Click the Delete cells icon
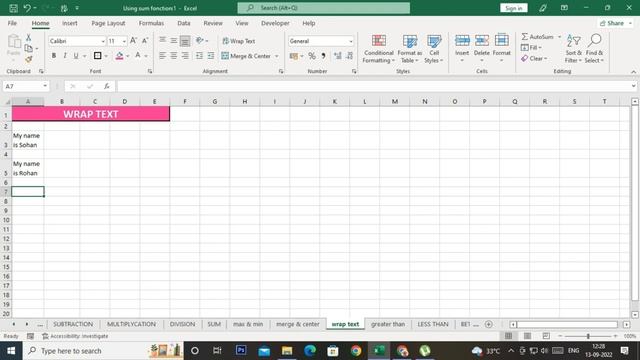Screen dimensions: 640x360 [x=482, y=41]
